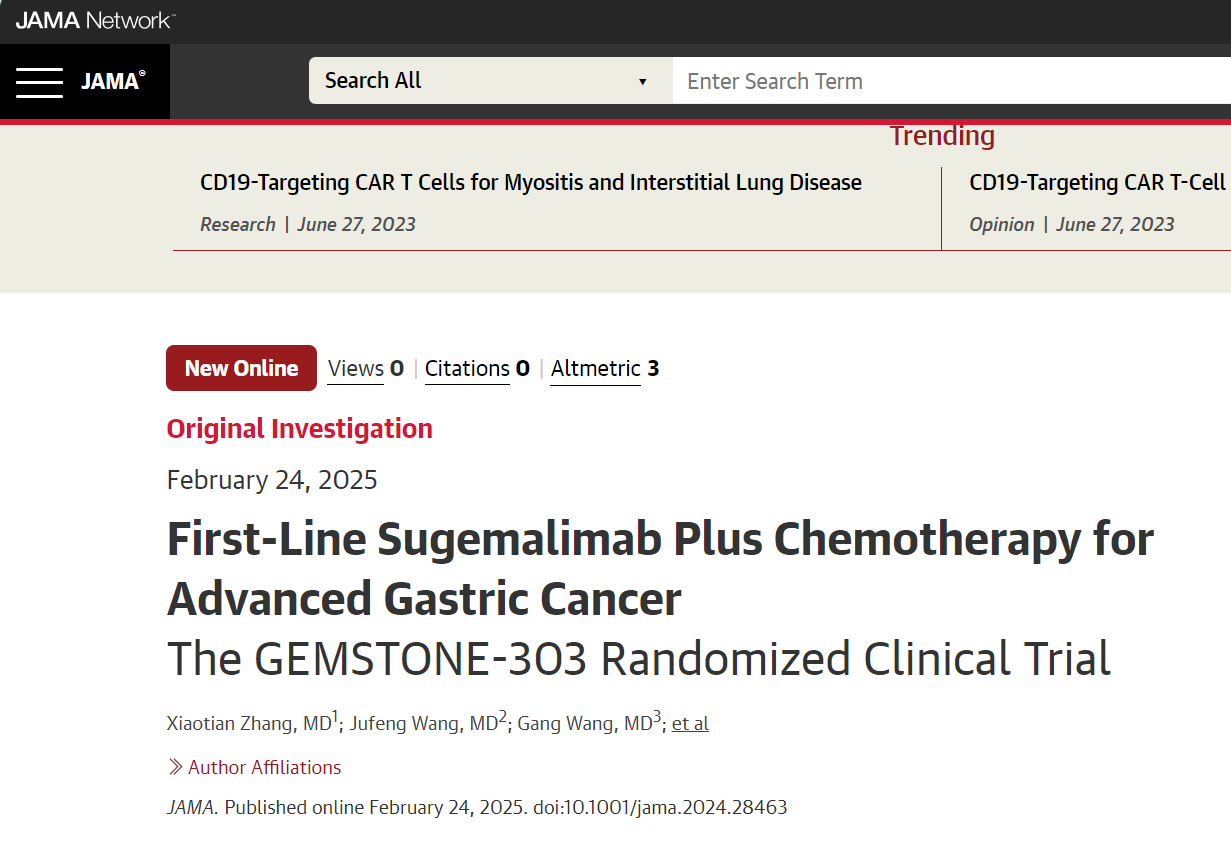The image size is (1231, 846).
Task: Click the JAMA Network logo
Action: pyautogui.click(x=95, y=20)
